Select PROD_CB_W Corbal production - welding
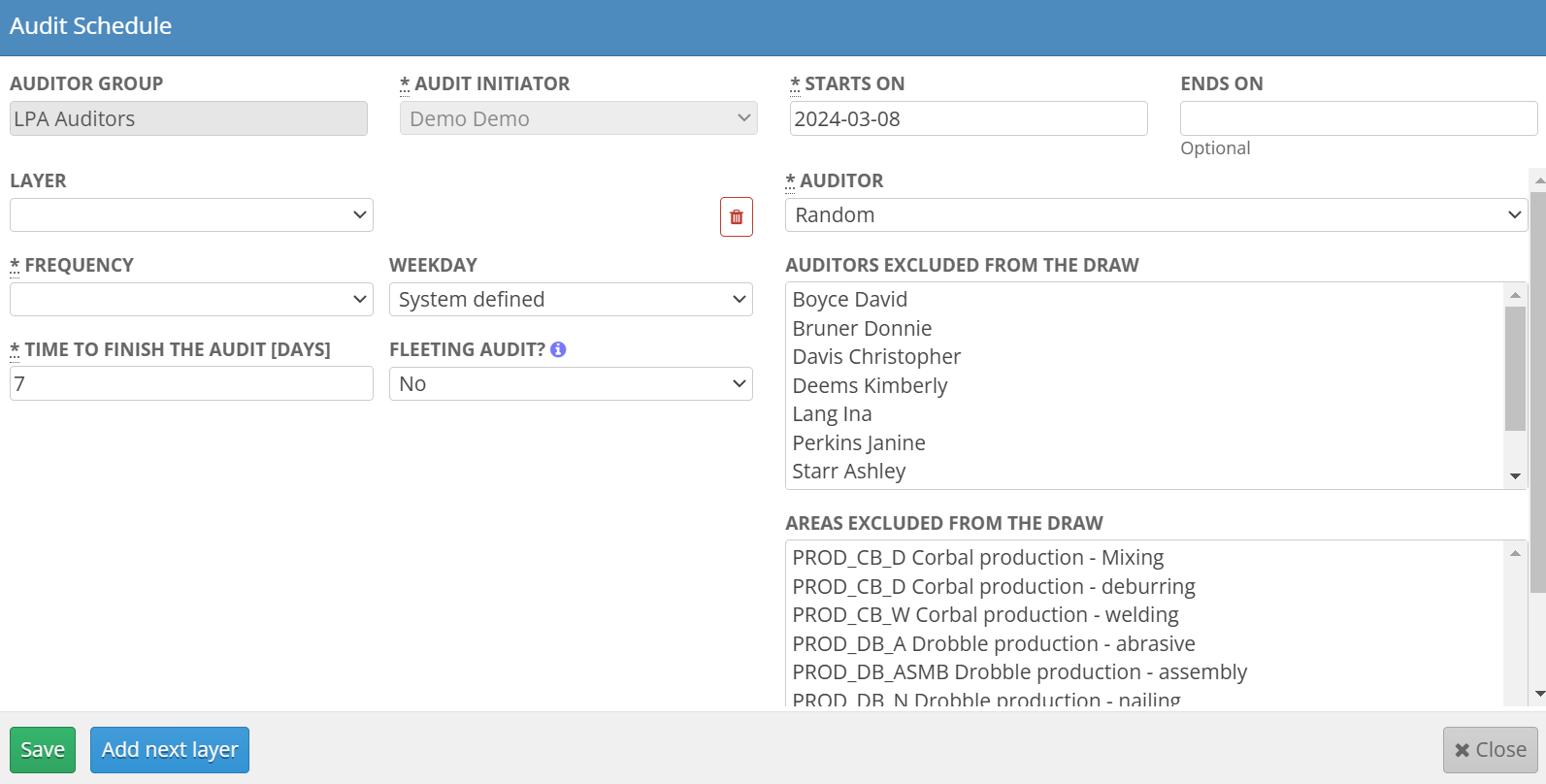 coord(985,615)
